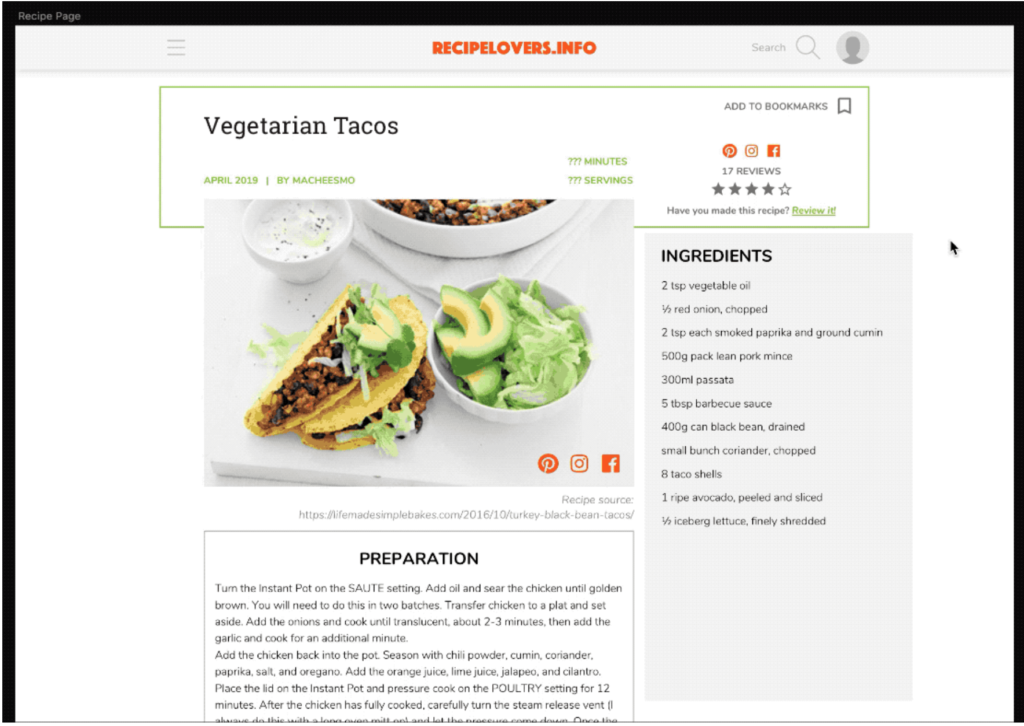Share via Pinterest icon in header box

pyautogui.click(x=729, y=151)
